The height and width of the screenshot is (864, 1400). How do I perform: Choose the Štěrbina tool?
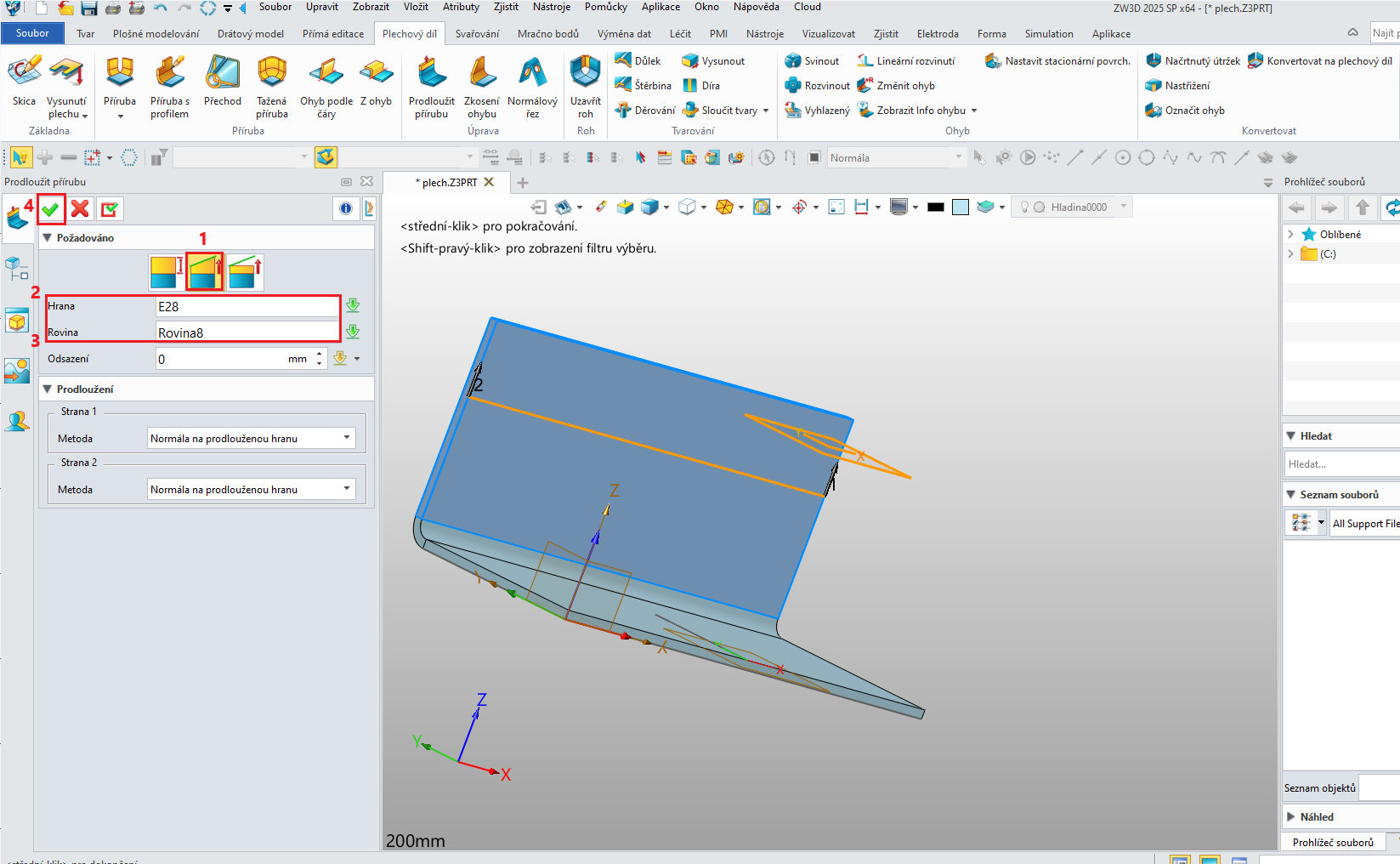(x=643, y=86)
